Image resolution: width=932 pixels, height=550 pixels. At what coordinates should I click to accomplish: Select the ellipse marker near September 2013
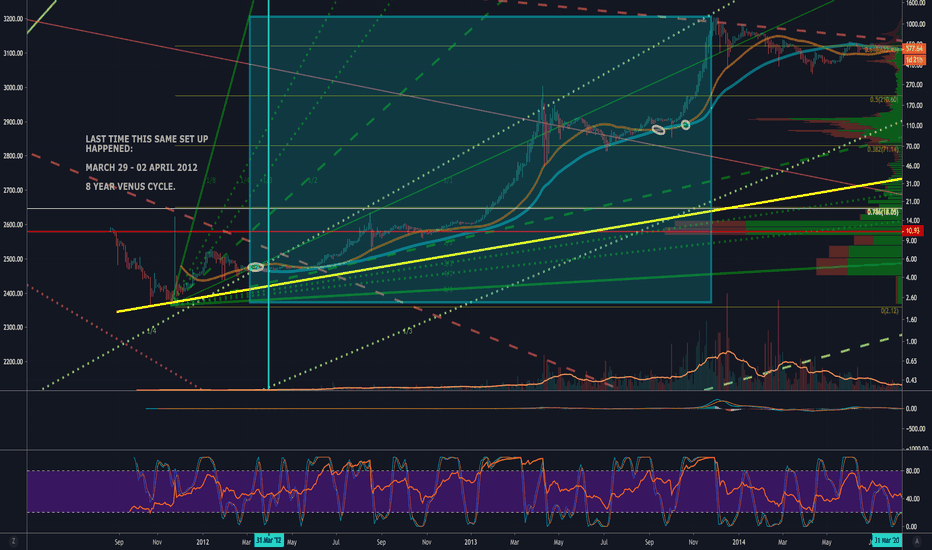click(659, 130)
